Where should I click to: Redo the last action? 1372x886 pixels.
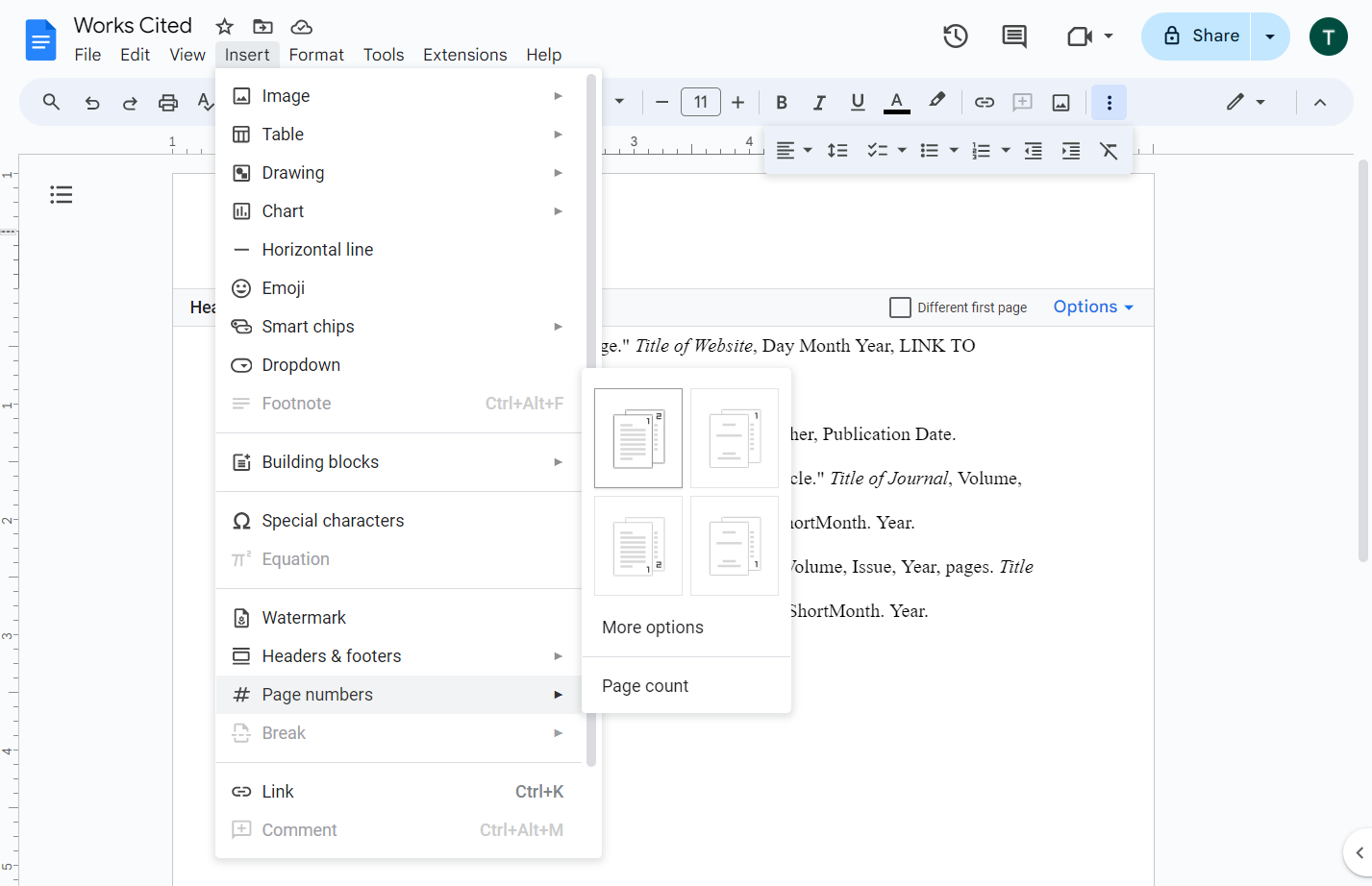click(x=130, y=102)
